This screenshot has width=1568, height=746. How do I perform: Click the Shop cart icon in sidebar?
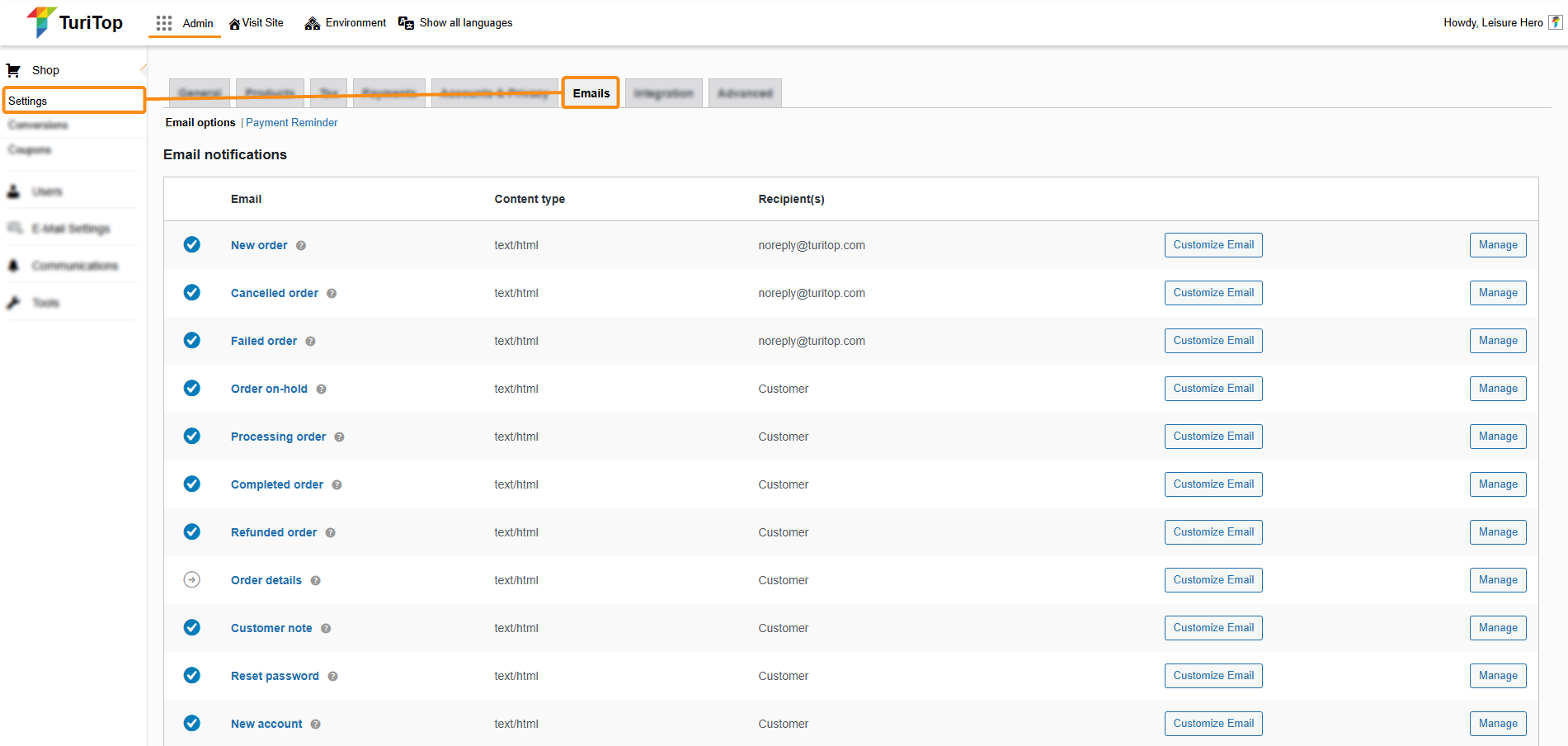click(14, 70)
